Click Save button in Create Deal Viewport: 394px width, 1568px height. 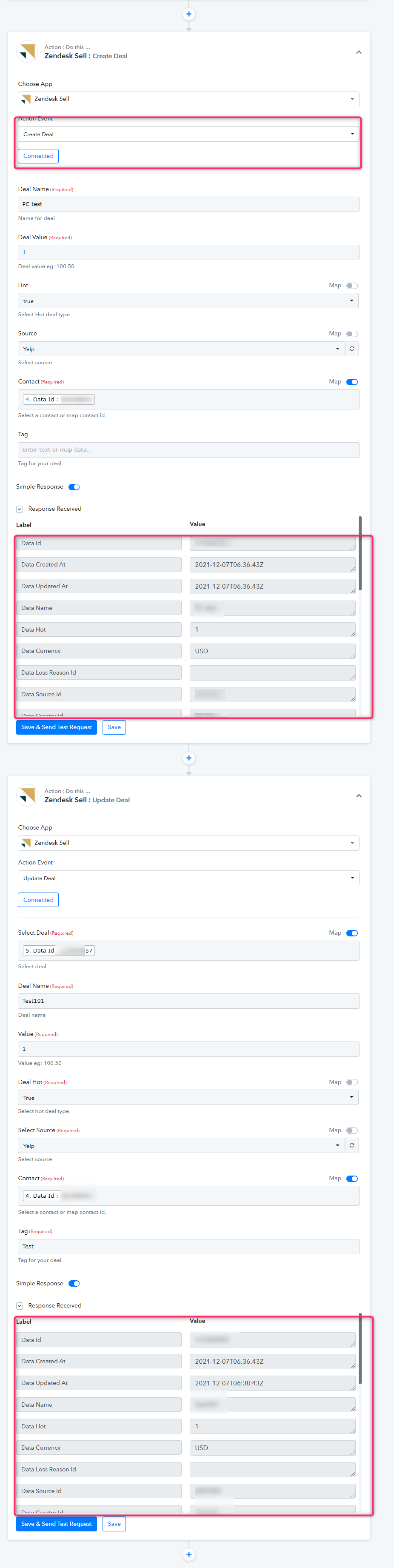coord(114,727)
